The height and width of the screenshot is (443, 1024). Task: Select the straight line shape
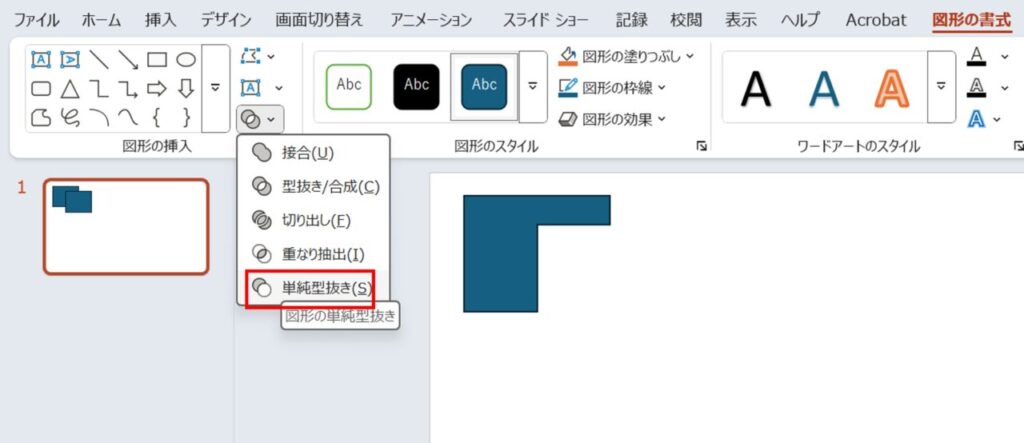[x=99, y=59]
